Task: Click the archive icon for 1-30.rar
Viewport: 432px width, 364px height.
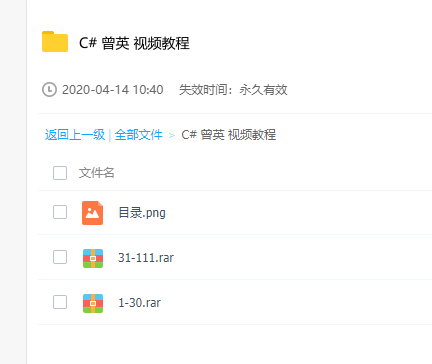Action: (93, 303)
